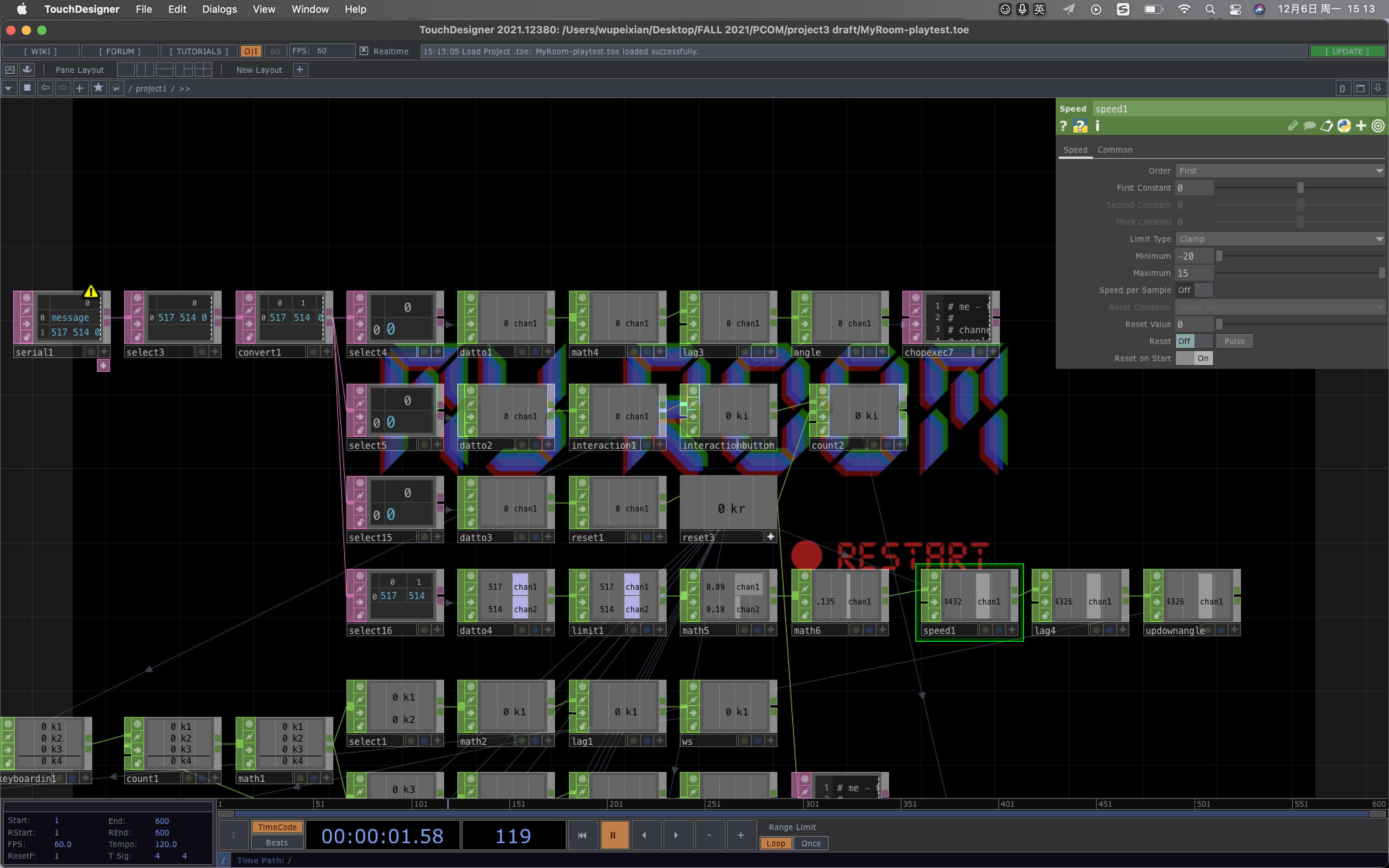Toggle the O|I power button

tap(251, 51)
